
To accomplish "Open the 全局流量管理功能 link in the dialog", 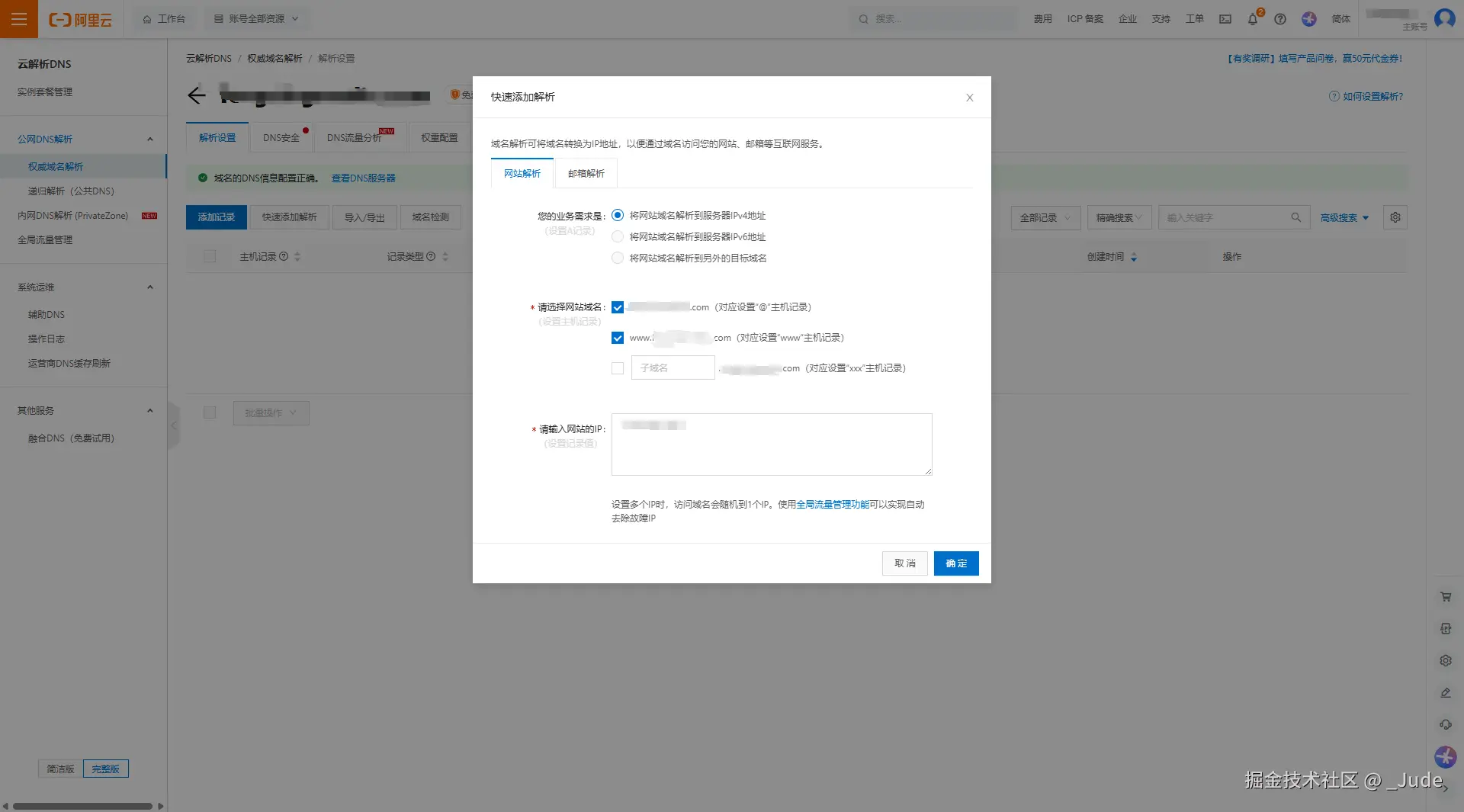I will click(x=833, y=505).
